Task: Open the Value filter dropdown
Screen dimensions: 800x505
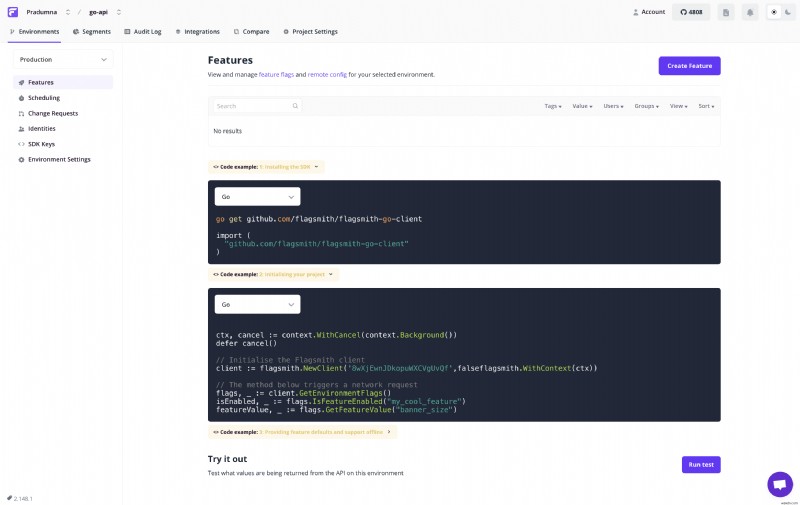Action: pyautogui.click(x=582, y=106)
